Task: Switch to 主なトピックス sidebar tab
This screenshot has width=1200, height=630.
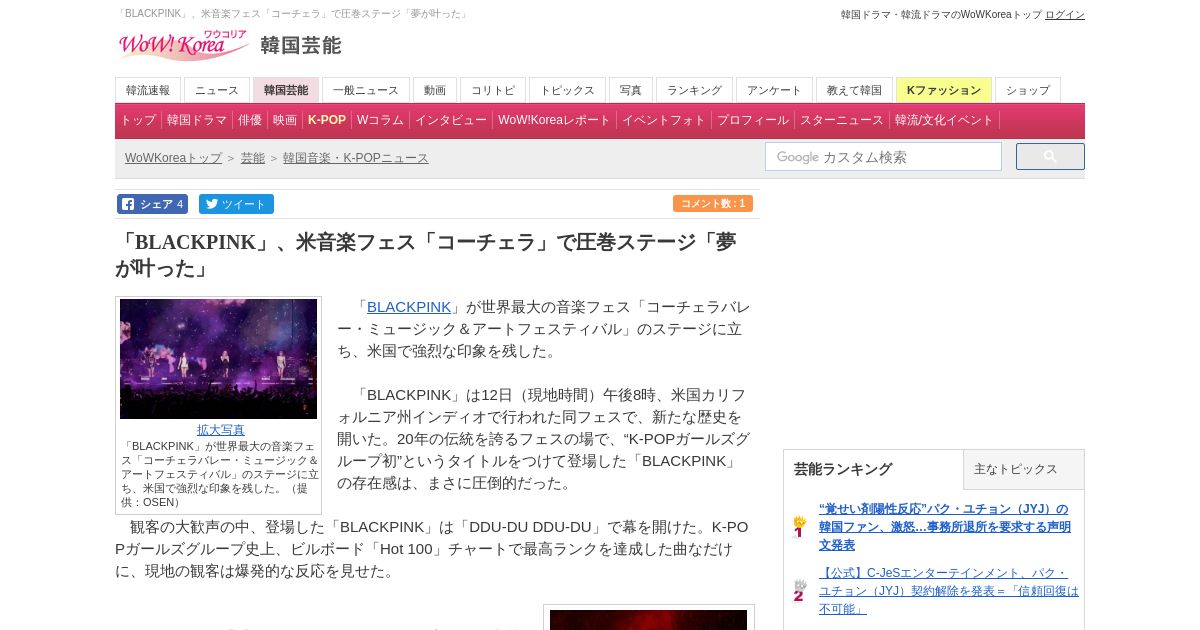Action: tap(1024, 469)
